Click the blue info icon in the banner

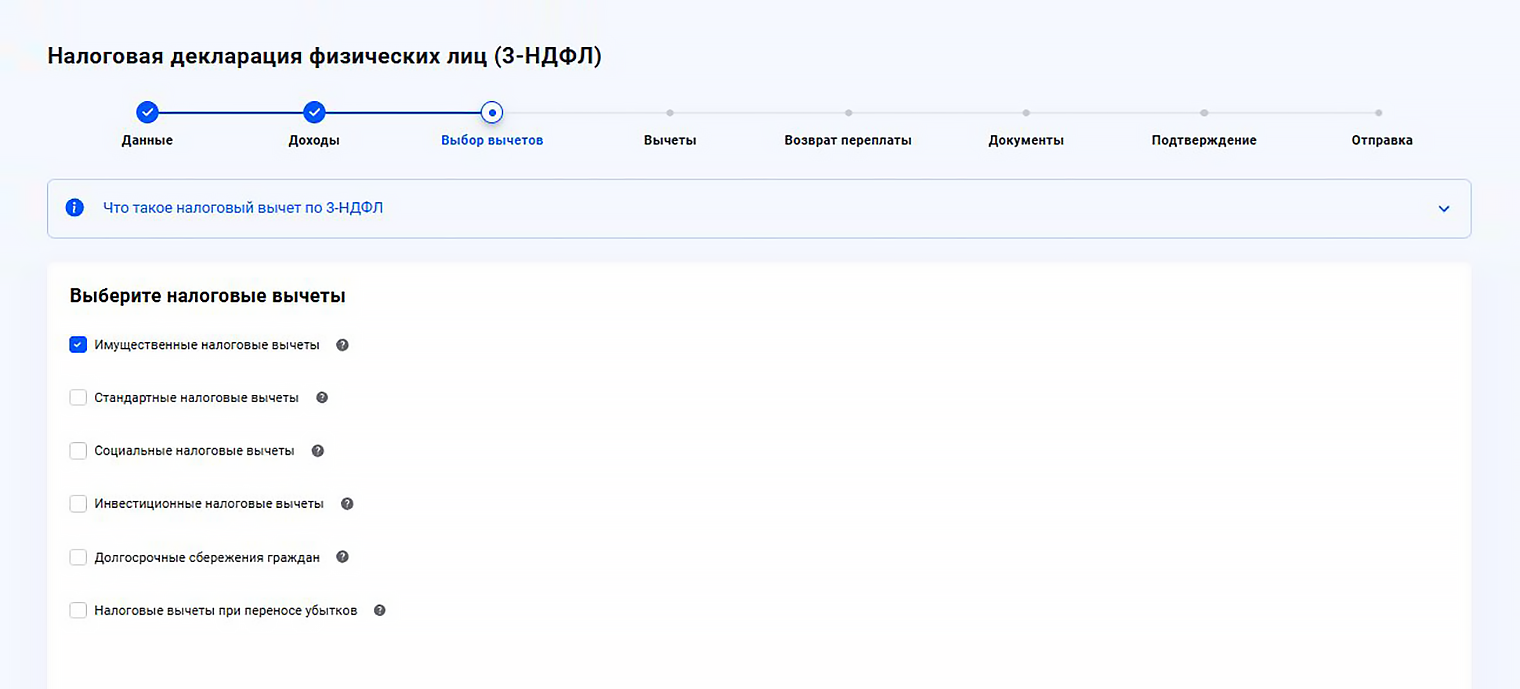(x=74, y=208)
